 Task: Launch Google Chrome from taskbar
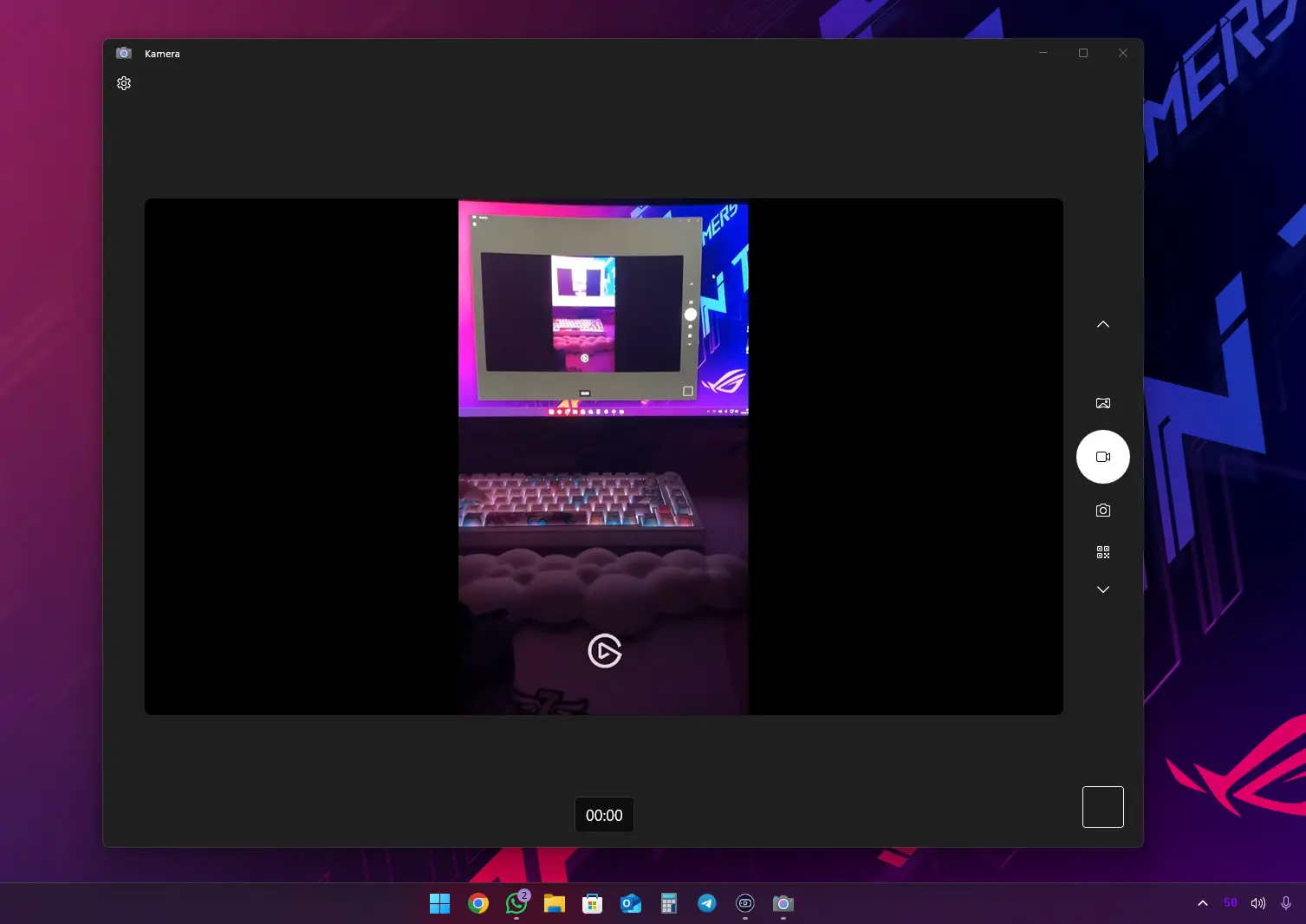tap(478, 904)
